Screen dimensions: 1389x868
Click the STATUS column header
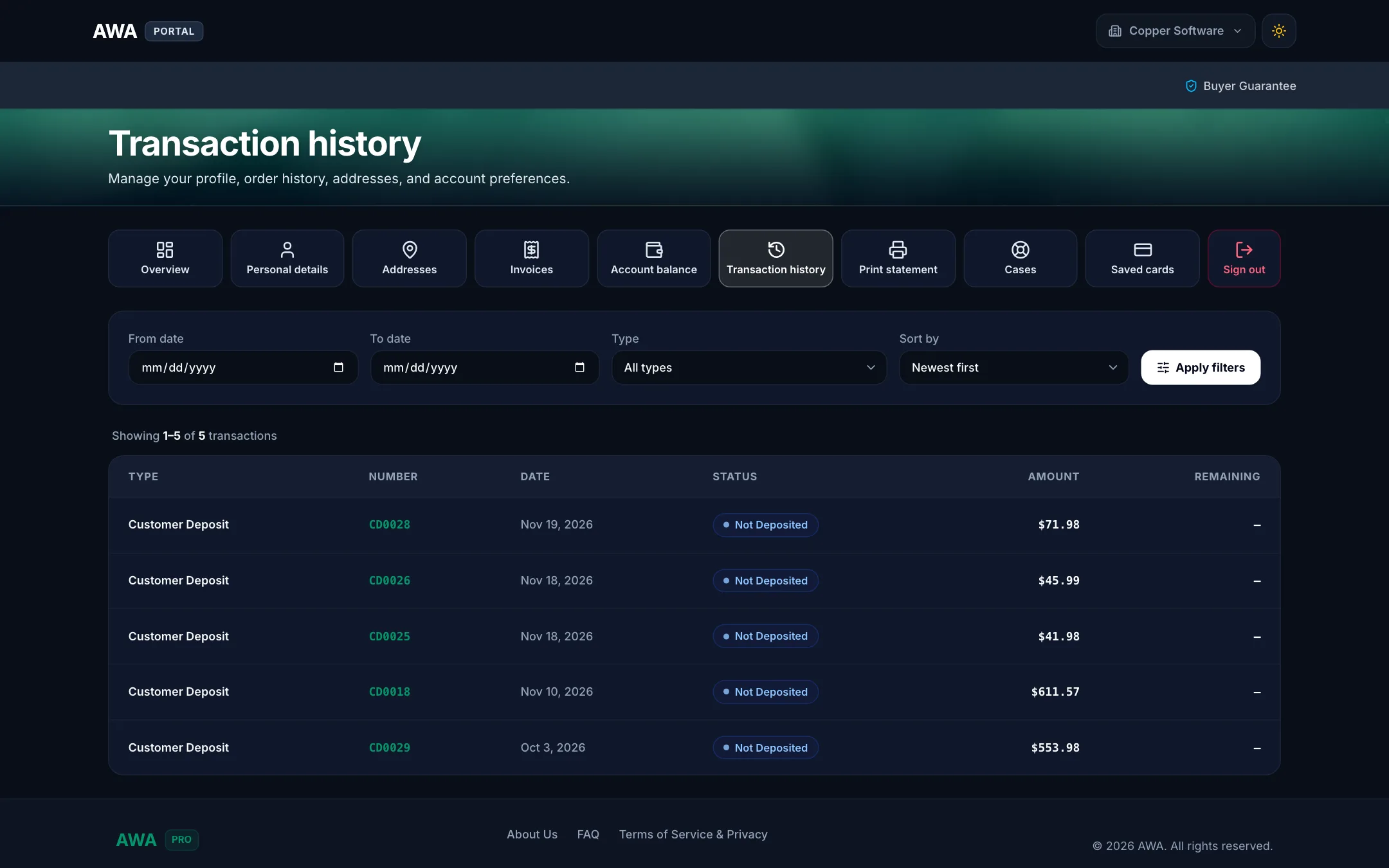pos(735,476)
